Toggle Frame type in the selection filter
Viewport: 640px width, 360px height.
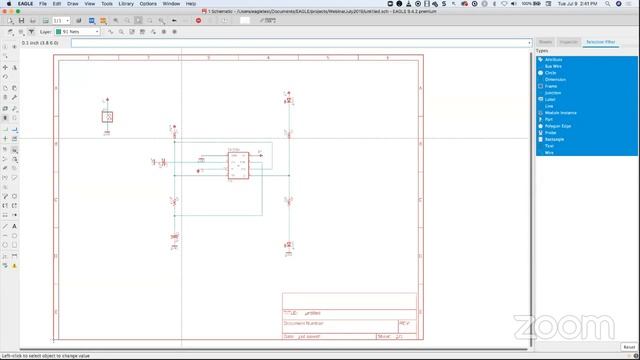tap(587, 86)
